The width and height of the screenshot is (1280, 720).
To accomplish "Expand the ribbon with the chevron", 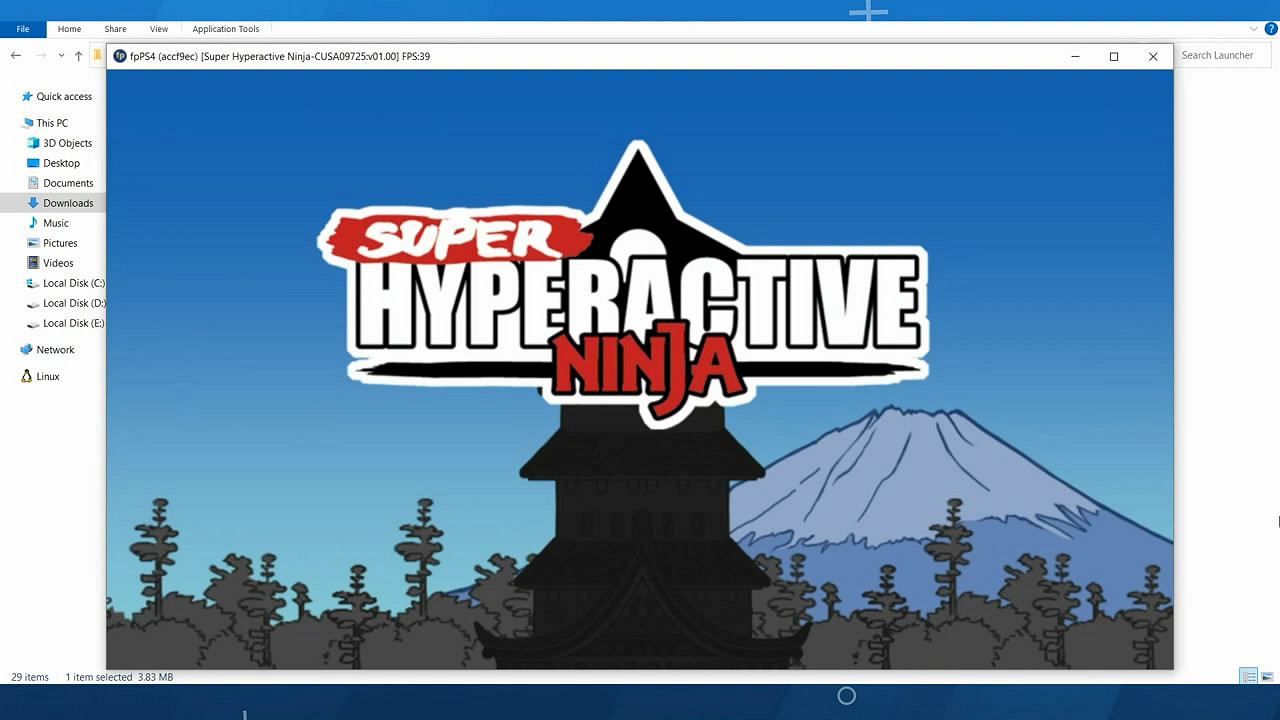I will point(1254,29).
